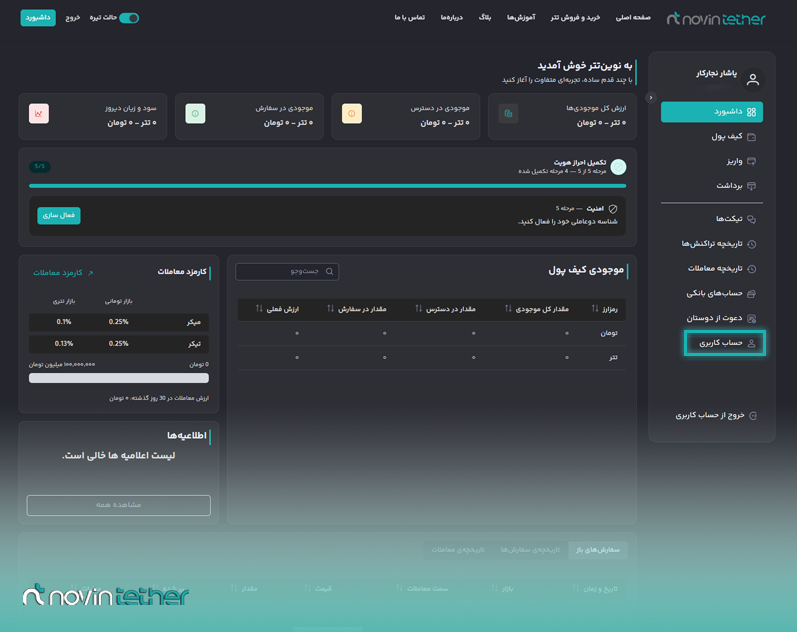Click the withdraw icon beside برداشت

(x=752, y=186)
